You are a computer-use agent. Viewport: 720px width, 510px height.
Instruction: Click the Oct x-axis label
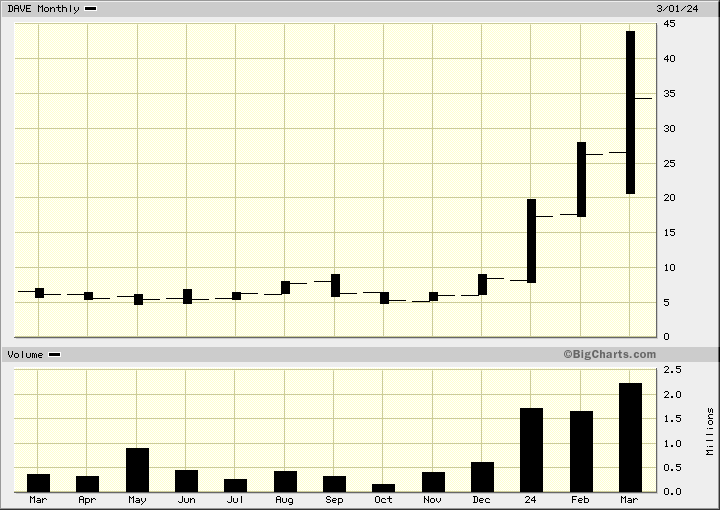click(x=383, y=499)
